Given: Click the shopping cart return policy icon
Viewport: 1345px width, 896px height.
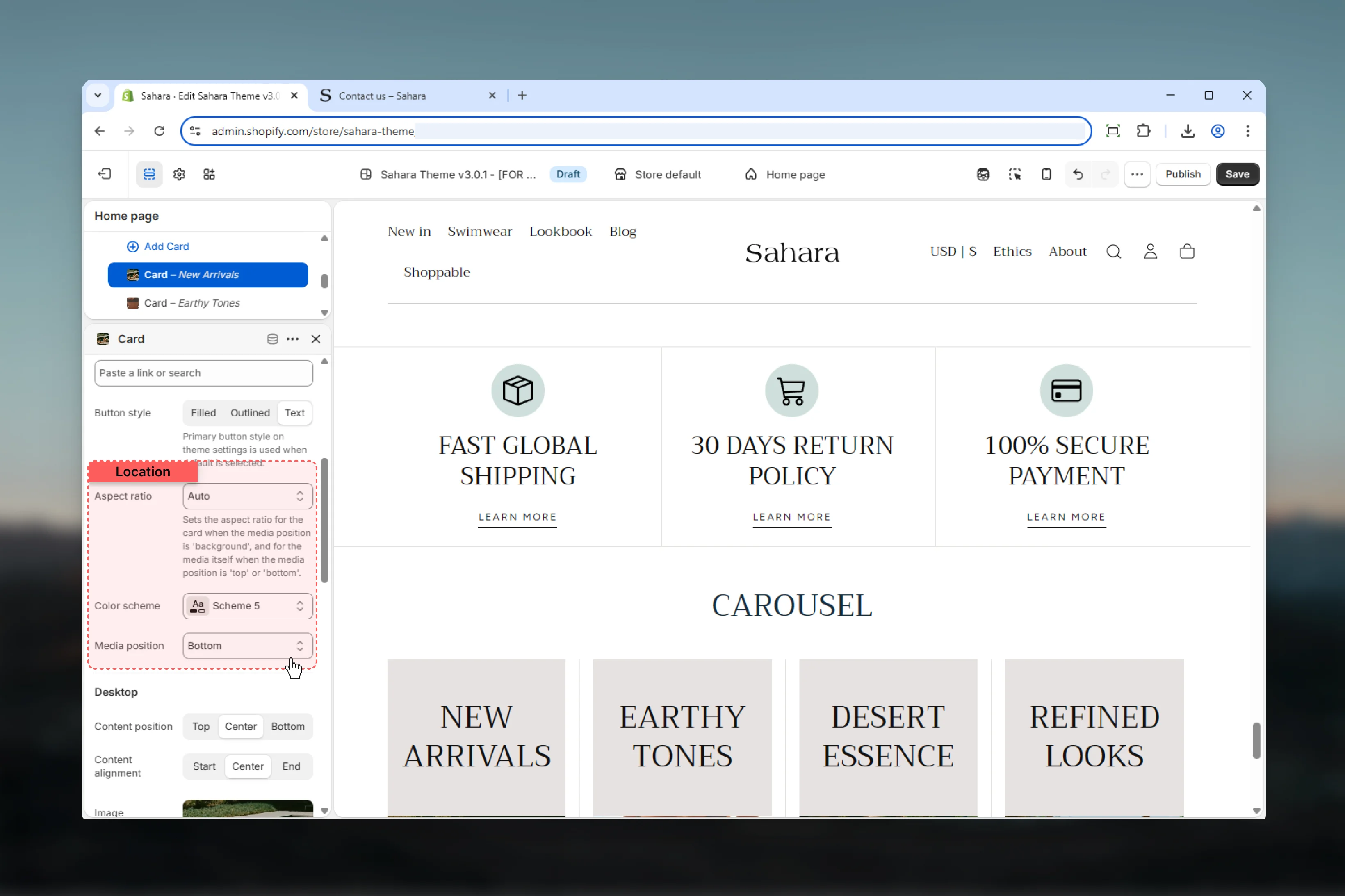Looking at the screenshot, I should (x=792, y=390).
